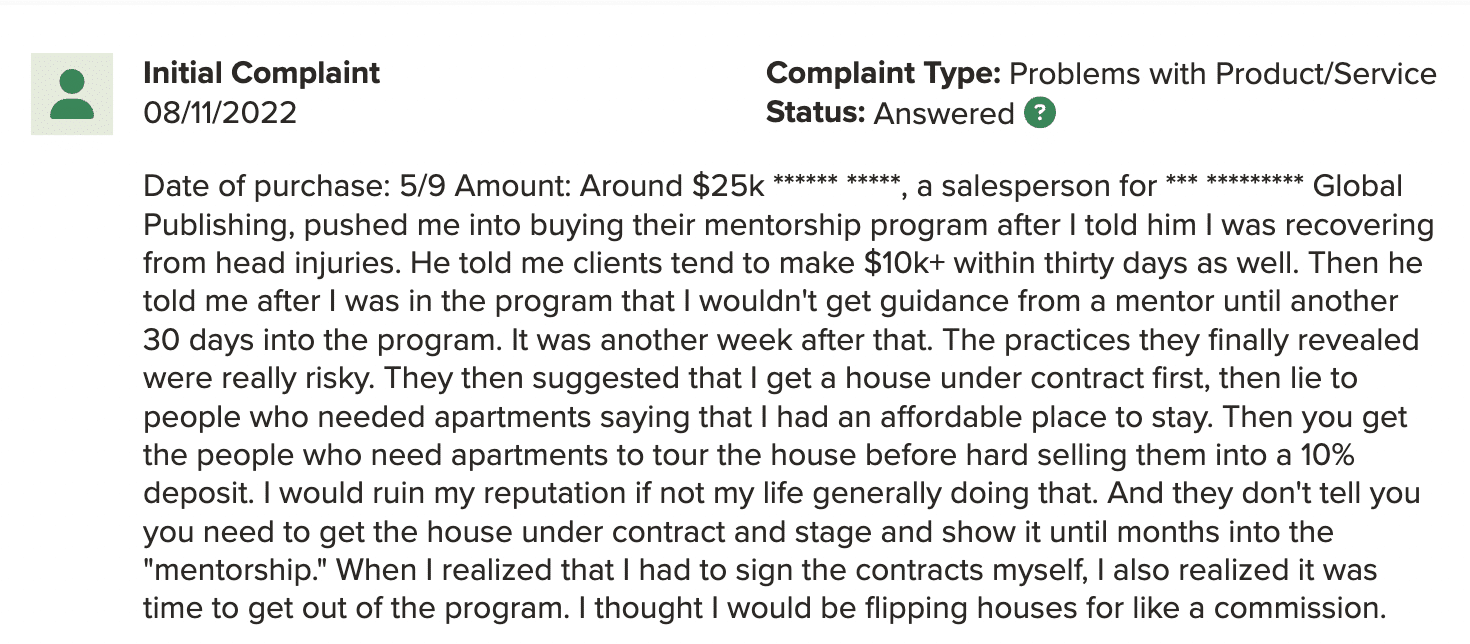Click the Complaint Type label
This screenshot has height=644, width=1470.
pos(883,74)
